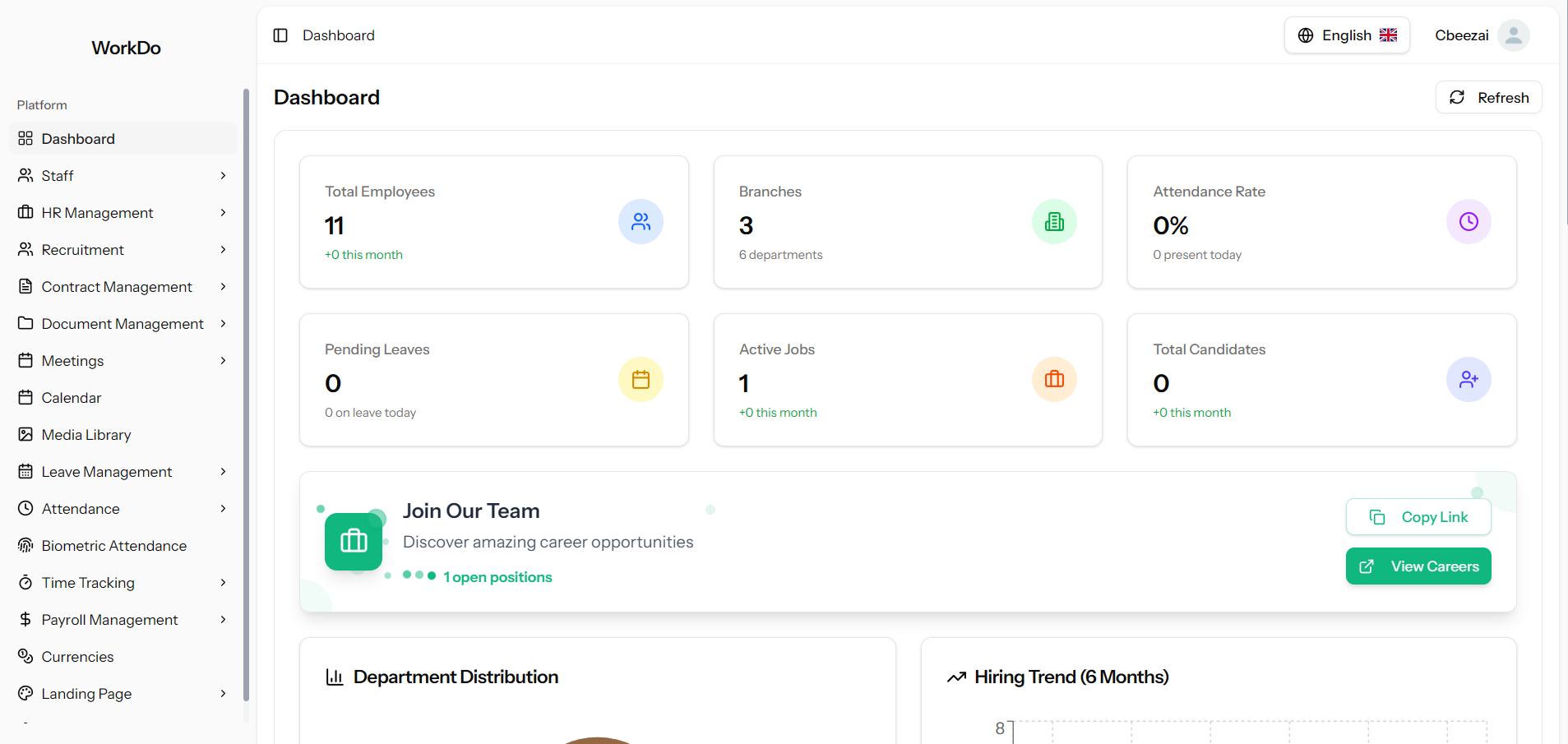1568x744 pixels.
Task: Open the Cbeezai user name menu
Action: click(1462, 35)
